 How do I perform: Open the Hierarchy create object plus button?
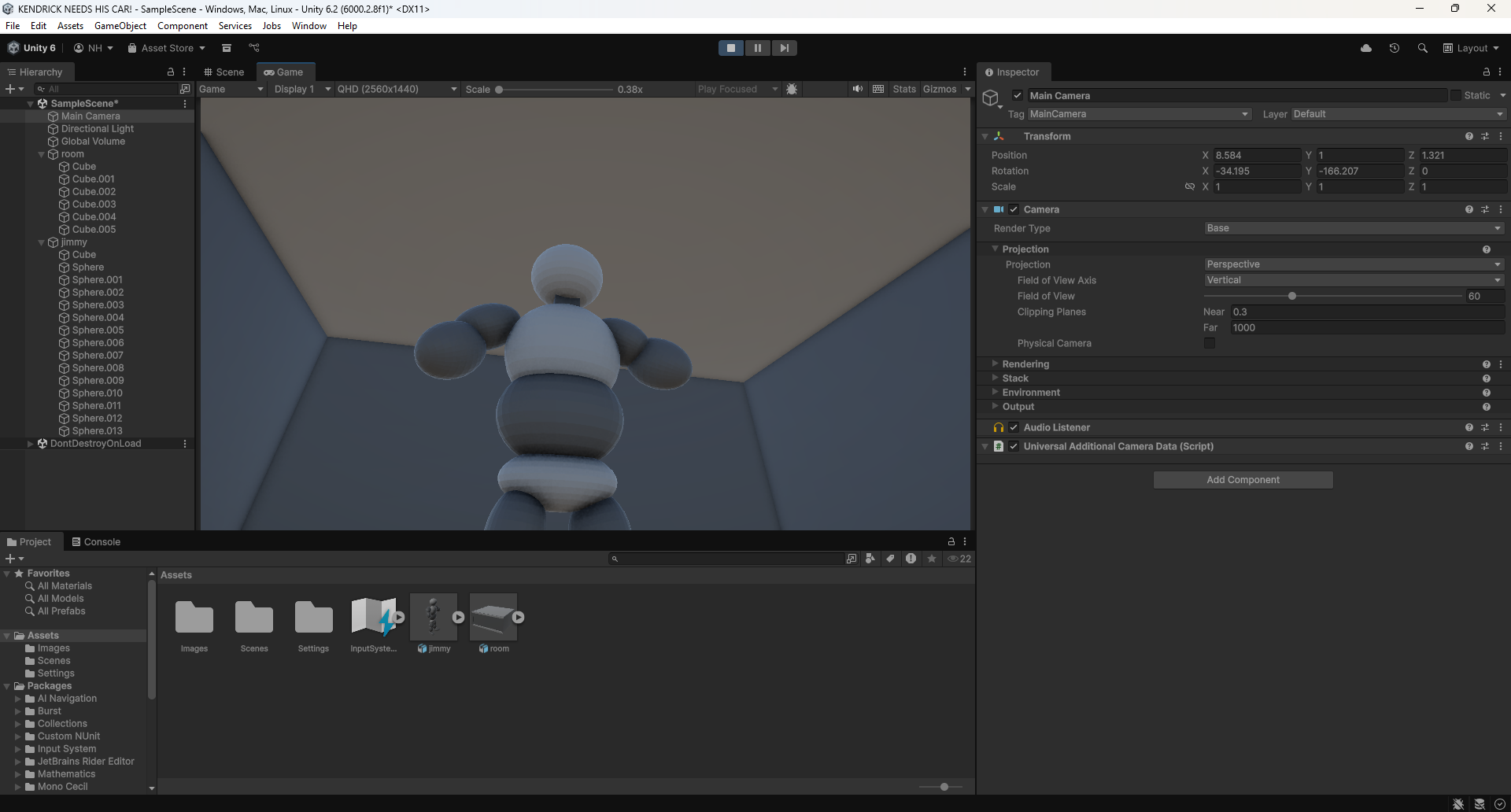click(x=14, y=89)
